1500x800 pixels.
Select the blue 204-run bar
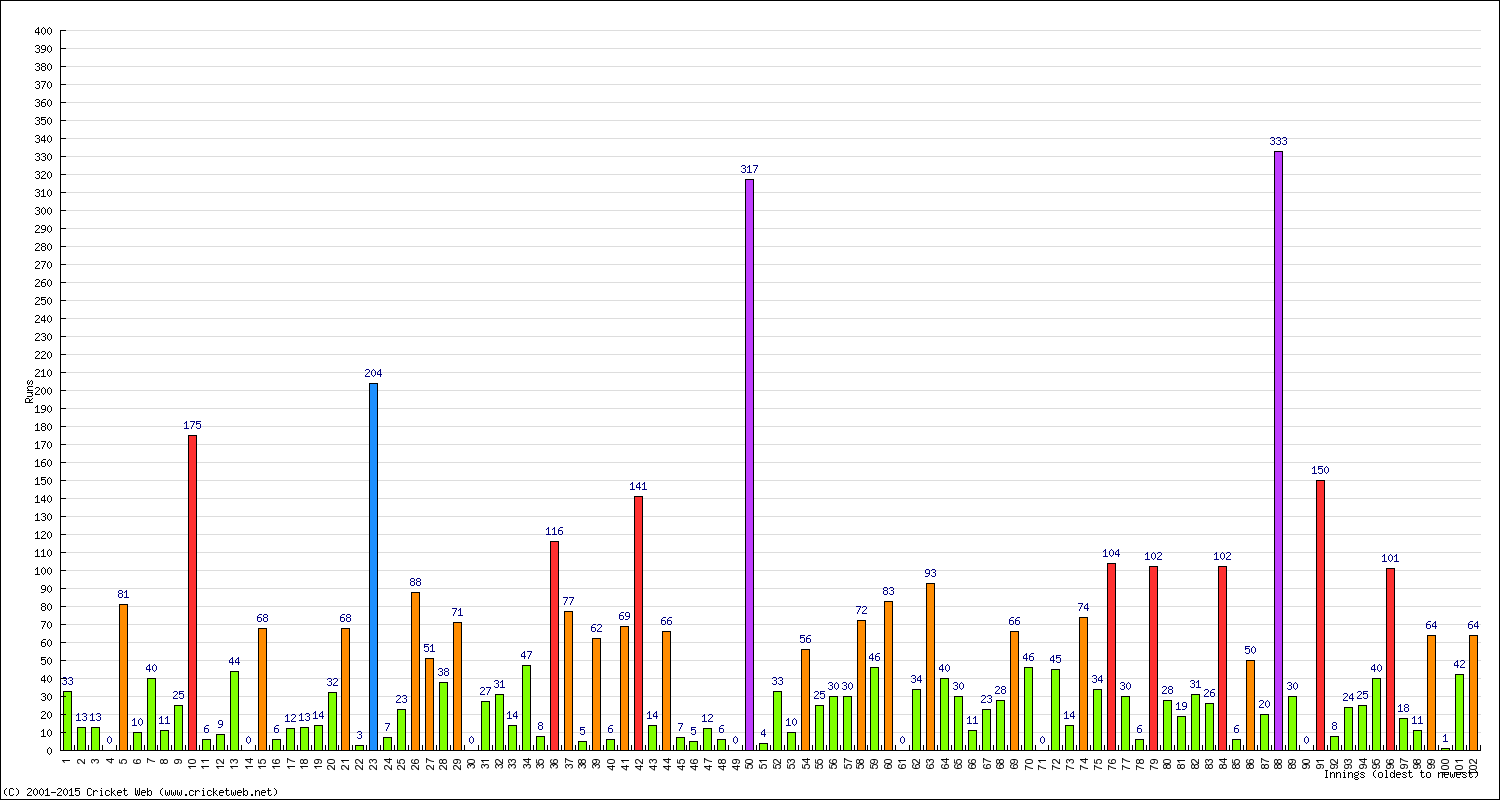click(x=373, y=566)
